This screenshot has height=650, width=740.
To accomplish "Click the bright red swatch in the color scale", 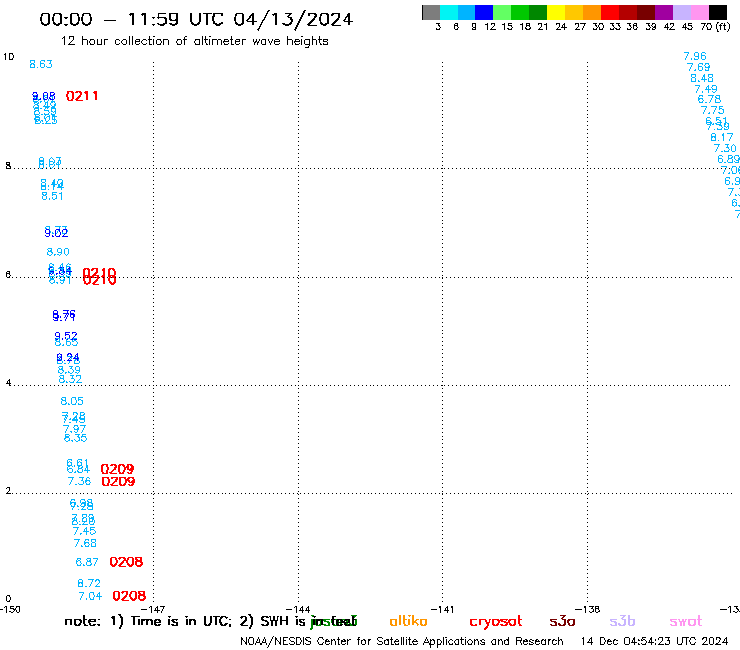I will (610, 12).
